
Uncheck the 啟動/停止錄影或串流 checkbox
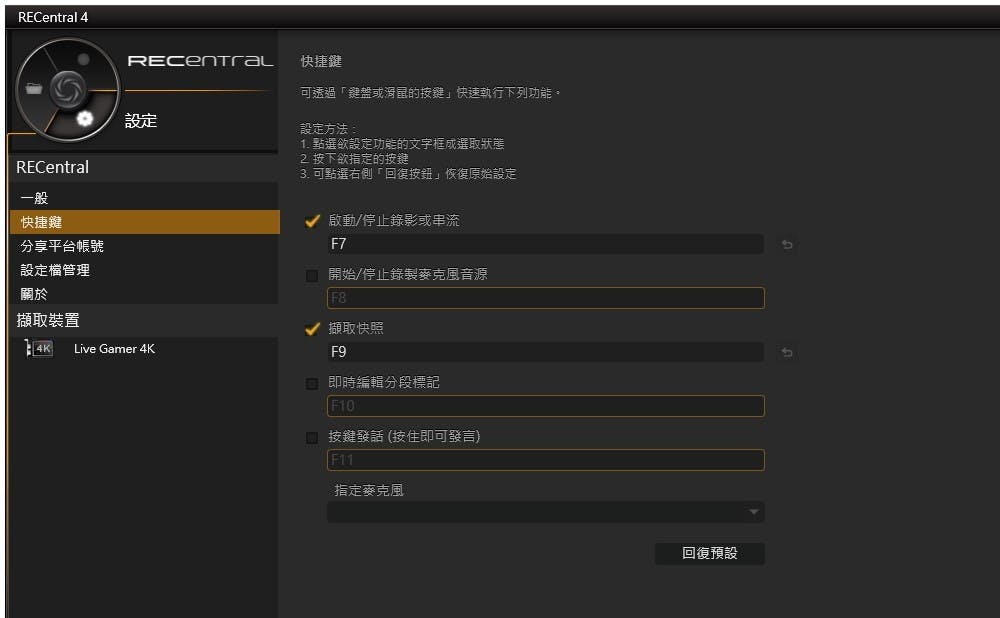tap(312, 221)
